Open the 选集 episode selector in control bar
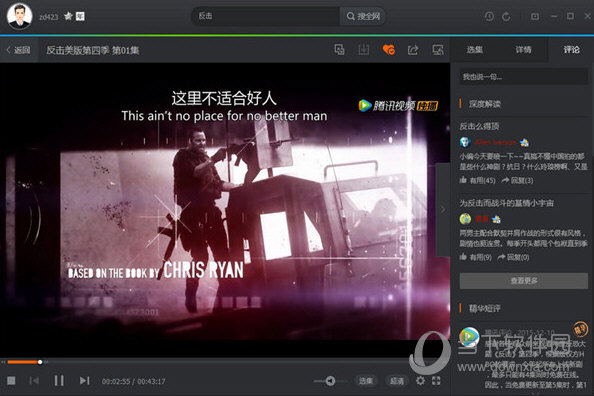This screenshot has height=396, width=594. (366, 381)
